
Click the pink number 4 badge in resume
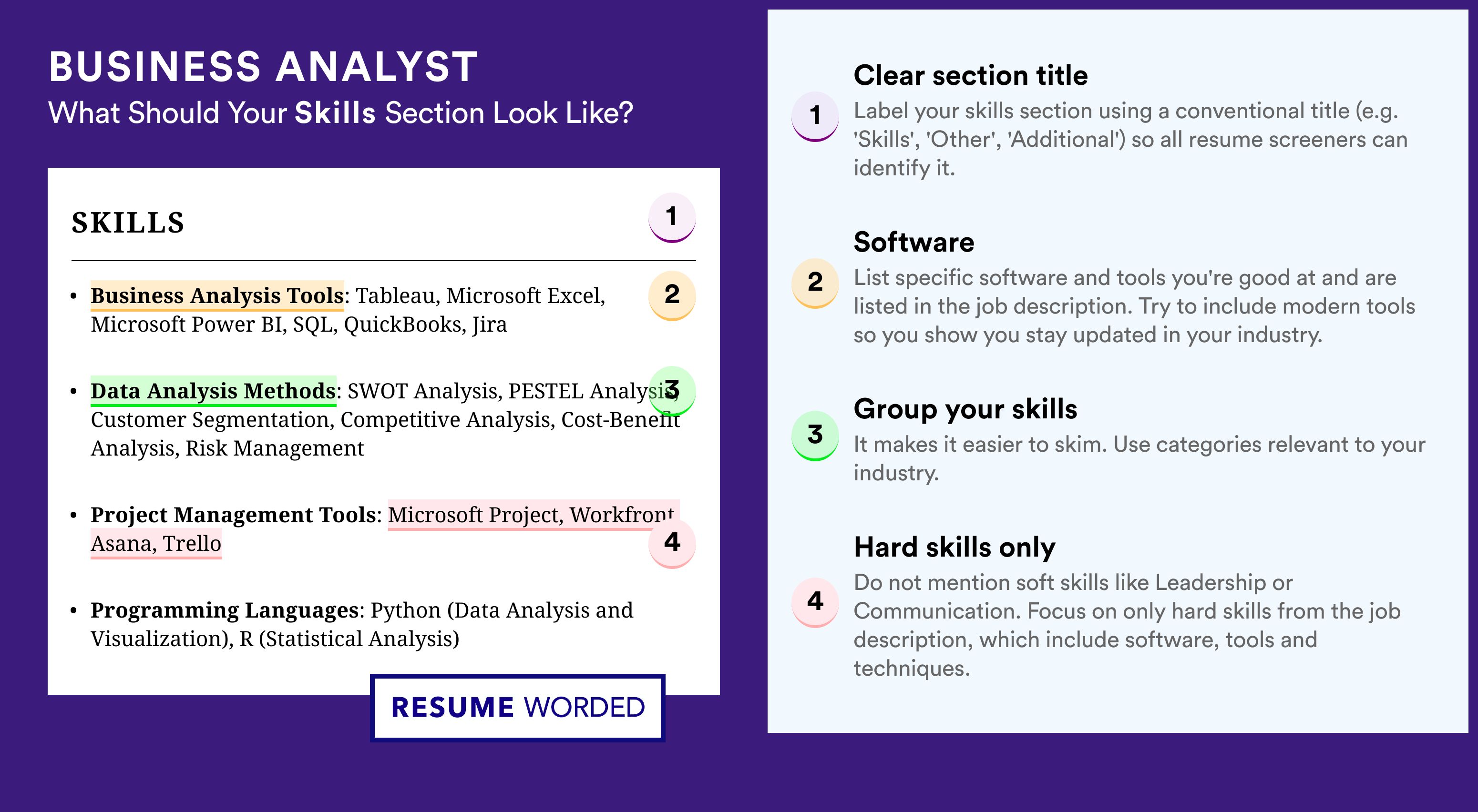point(672,544)
